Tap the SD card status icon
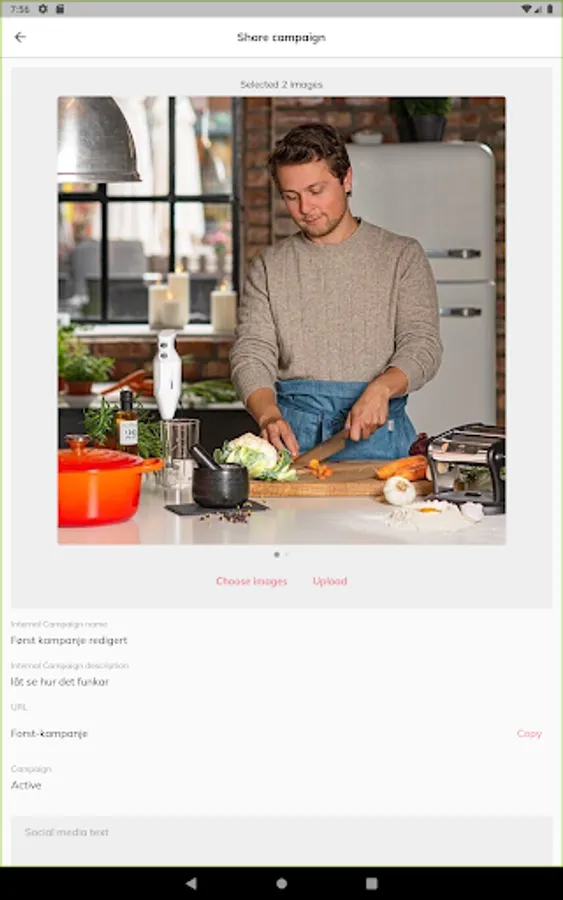Viewport: 563px width, 900px height. pos(60,9)
